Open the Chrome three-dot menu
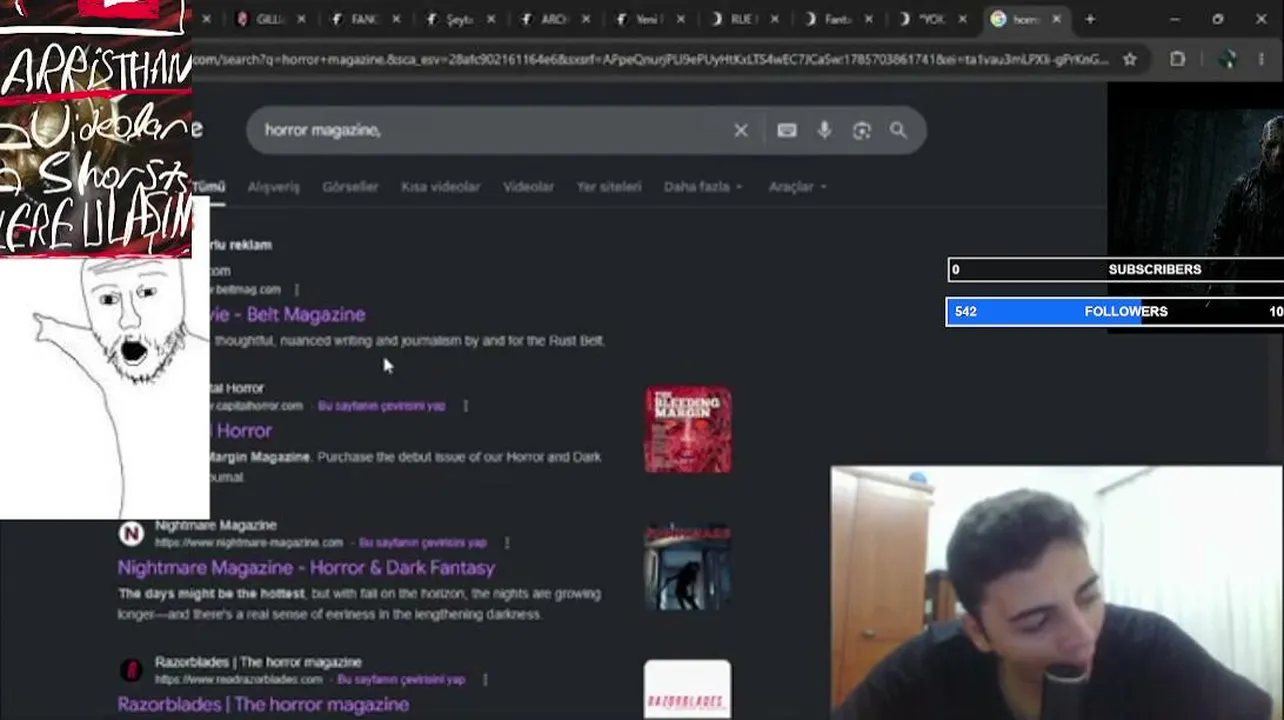The width and height of the screenshot is (1284, 720). [x=1262, y=59]
